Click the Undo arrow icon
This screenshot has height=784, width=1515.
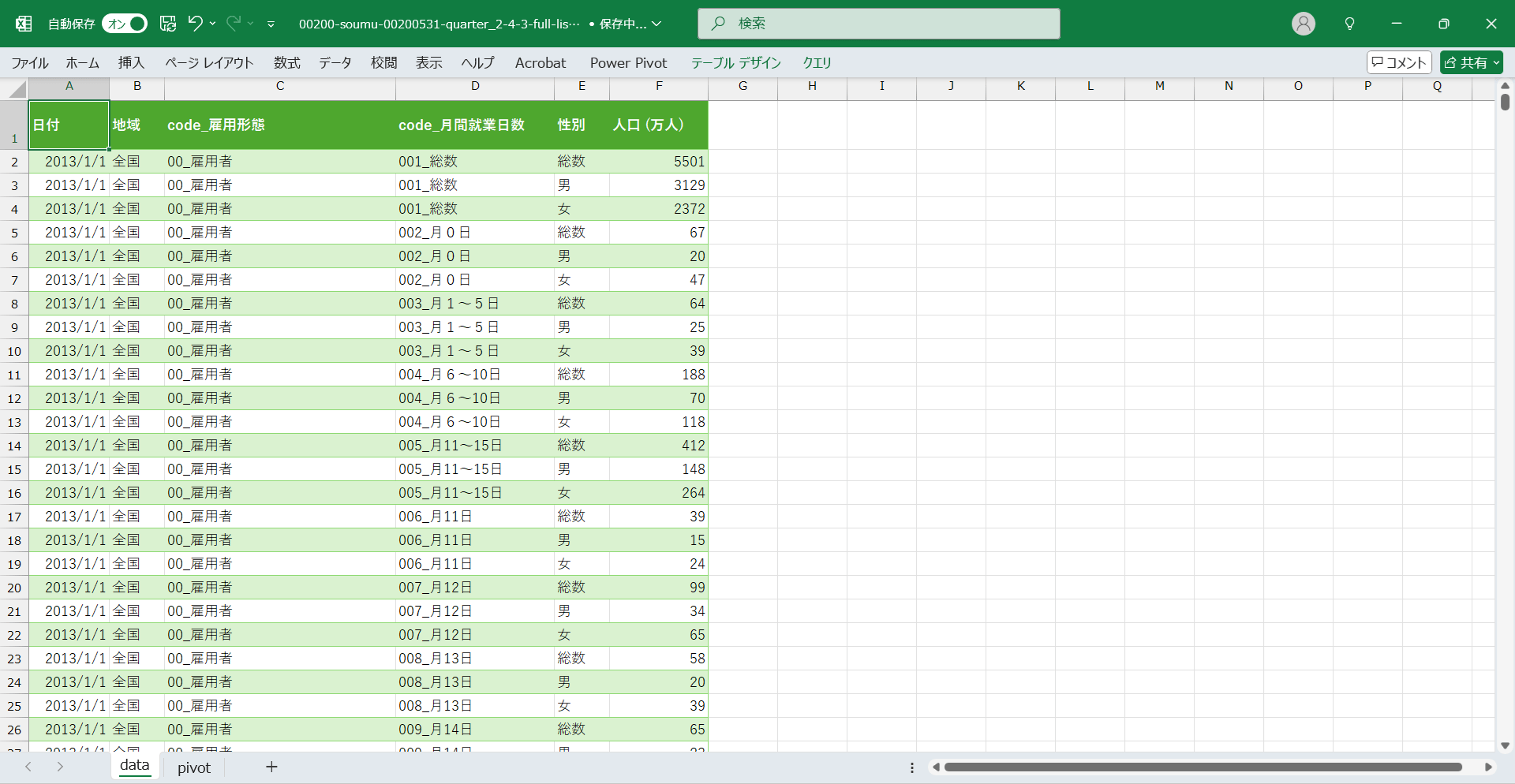pos(195,24)
